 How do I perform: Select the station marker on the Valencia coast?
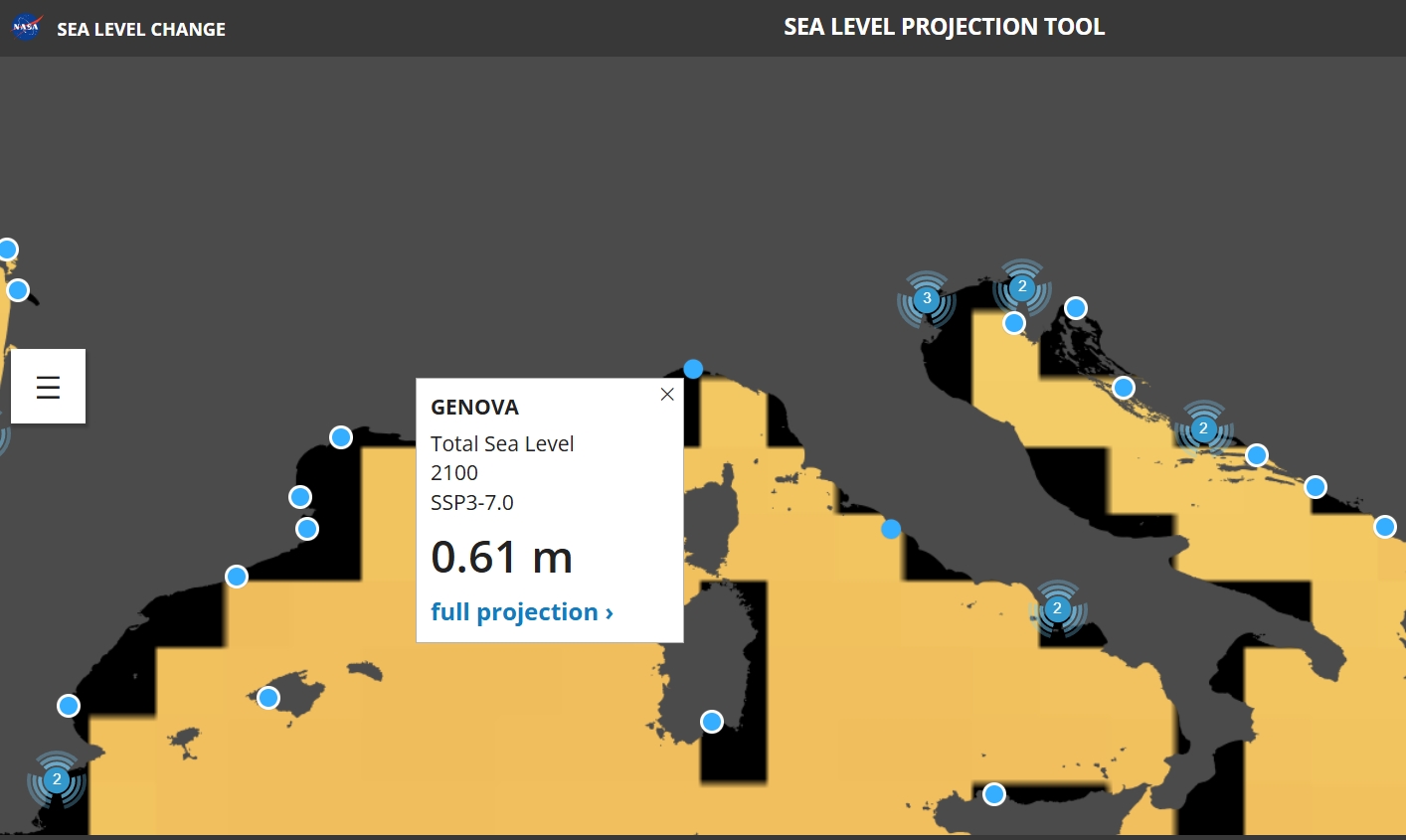[x=69, y=706]
